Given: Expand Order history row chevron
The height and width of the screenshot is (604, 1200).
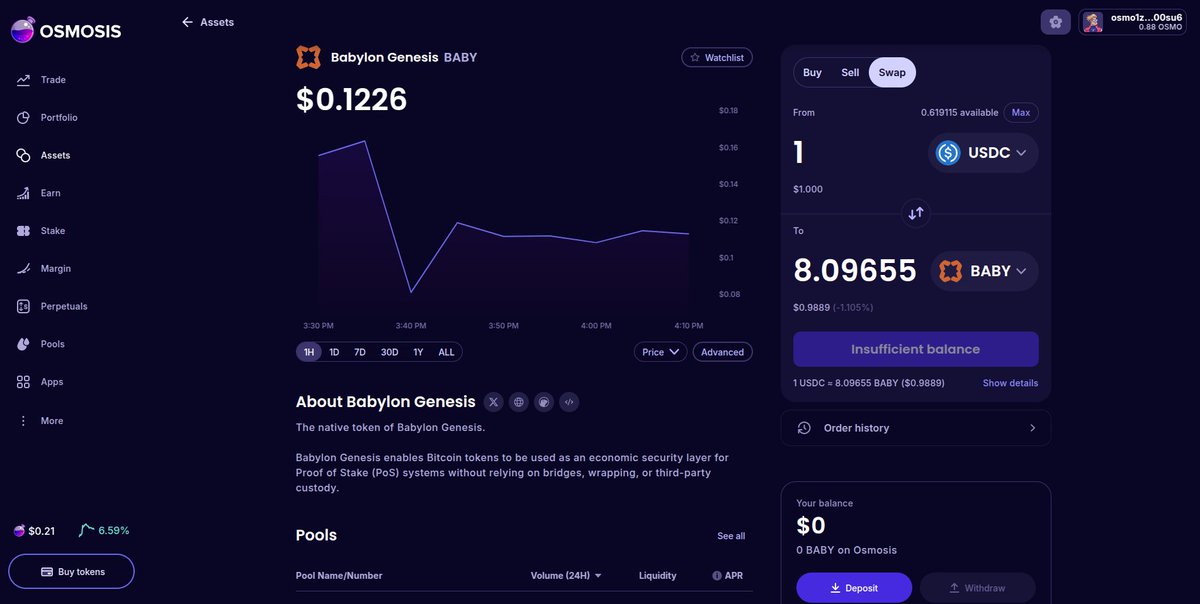Looking at the screenshot, I should pyautogui.click(x=1033, y=428).
